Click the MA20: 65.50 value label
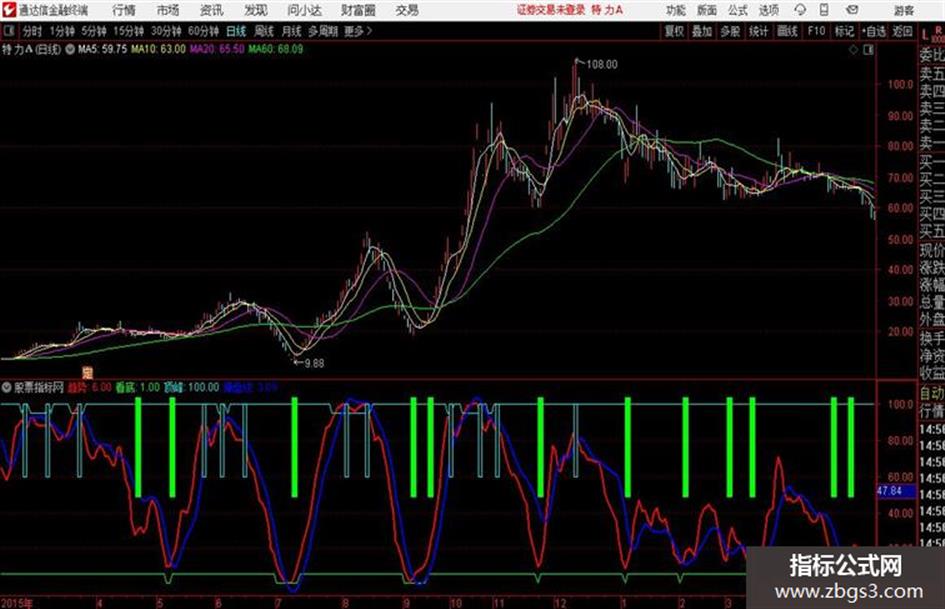 [x=217, y=49]
